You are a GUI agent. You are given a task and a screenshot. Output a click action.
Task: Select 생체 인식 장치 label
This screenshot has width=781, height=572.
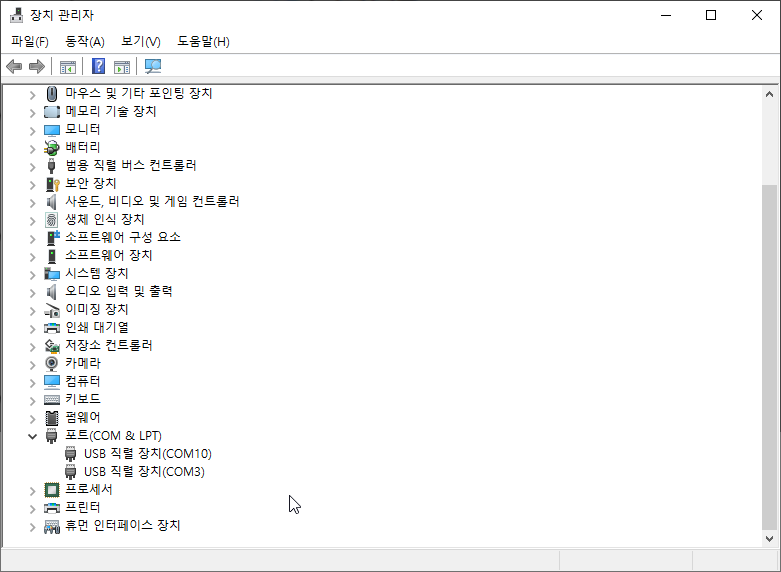105,219
